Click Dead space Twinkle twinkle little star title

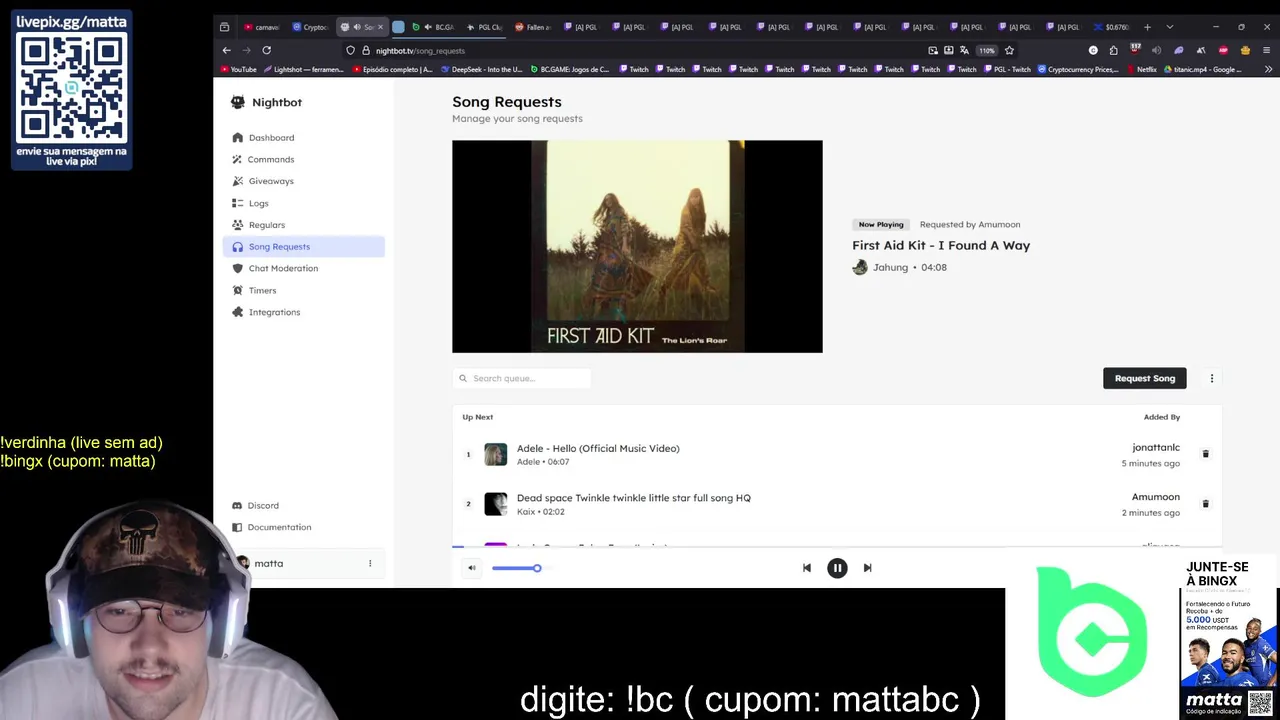pos(634,498)
